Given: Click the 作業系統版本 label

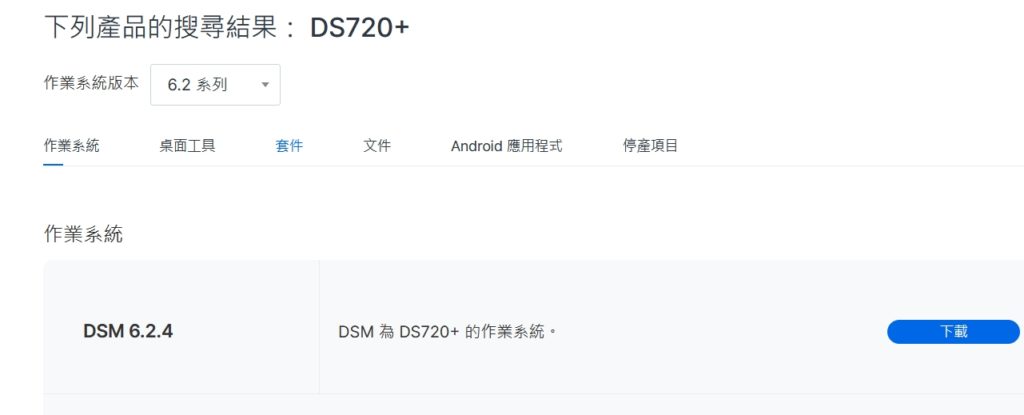Looking at the screenshot, I should [x=91, y=83].
